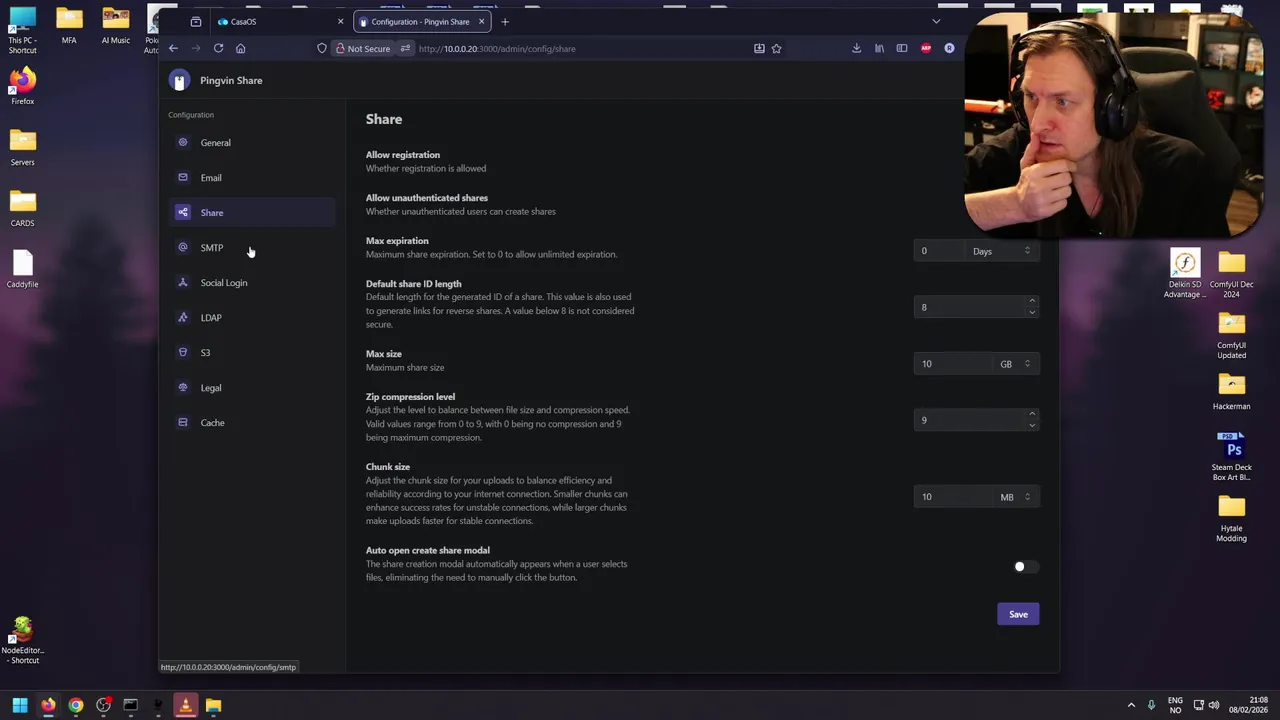The image size is (1280, 720).
Task: Click the Pingvin Share logo icon
Action: coord(179,81)
